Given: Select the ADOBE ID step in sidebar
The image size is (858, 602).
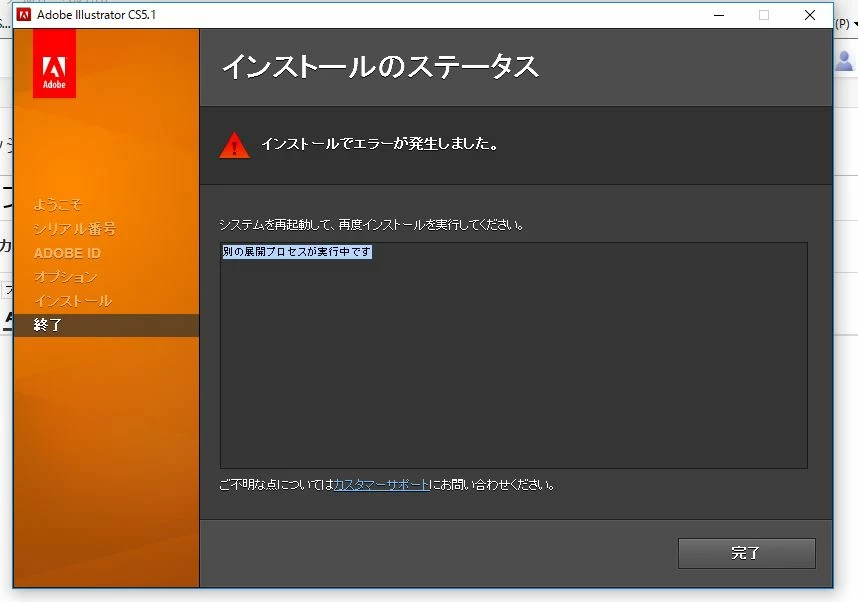Looking at the screenshot, I should [67, 253].
